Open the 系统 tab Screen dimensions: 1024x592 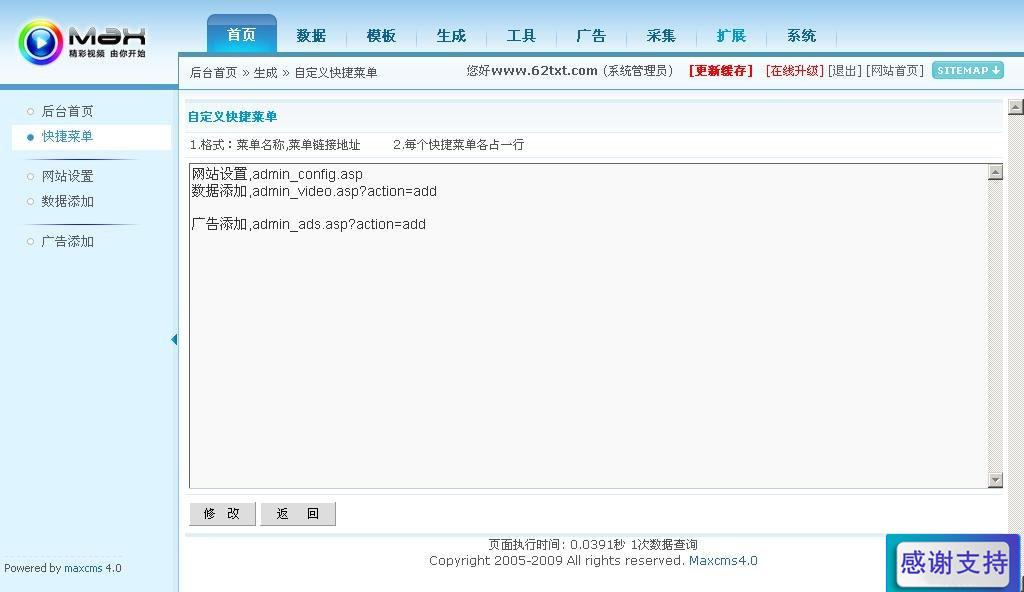(x=801, y=35)
